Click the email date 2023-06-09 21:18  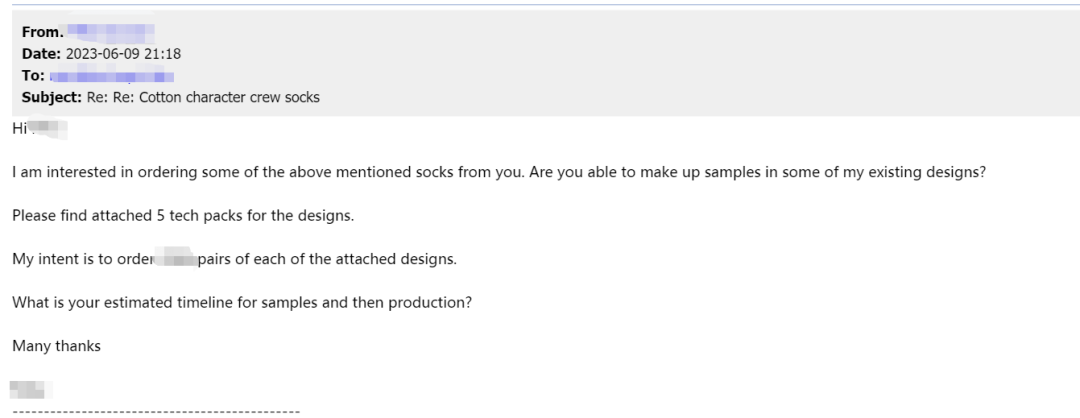pyautogui.click(x=123, y=54)
